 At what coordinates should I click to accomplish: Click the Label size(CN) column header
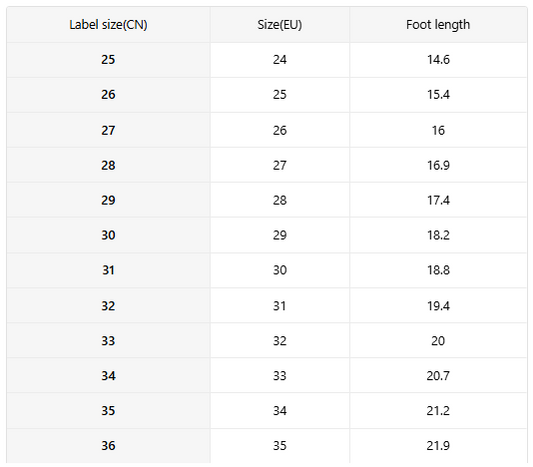click(108, 24)
